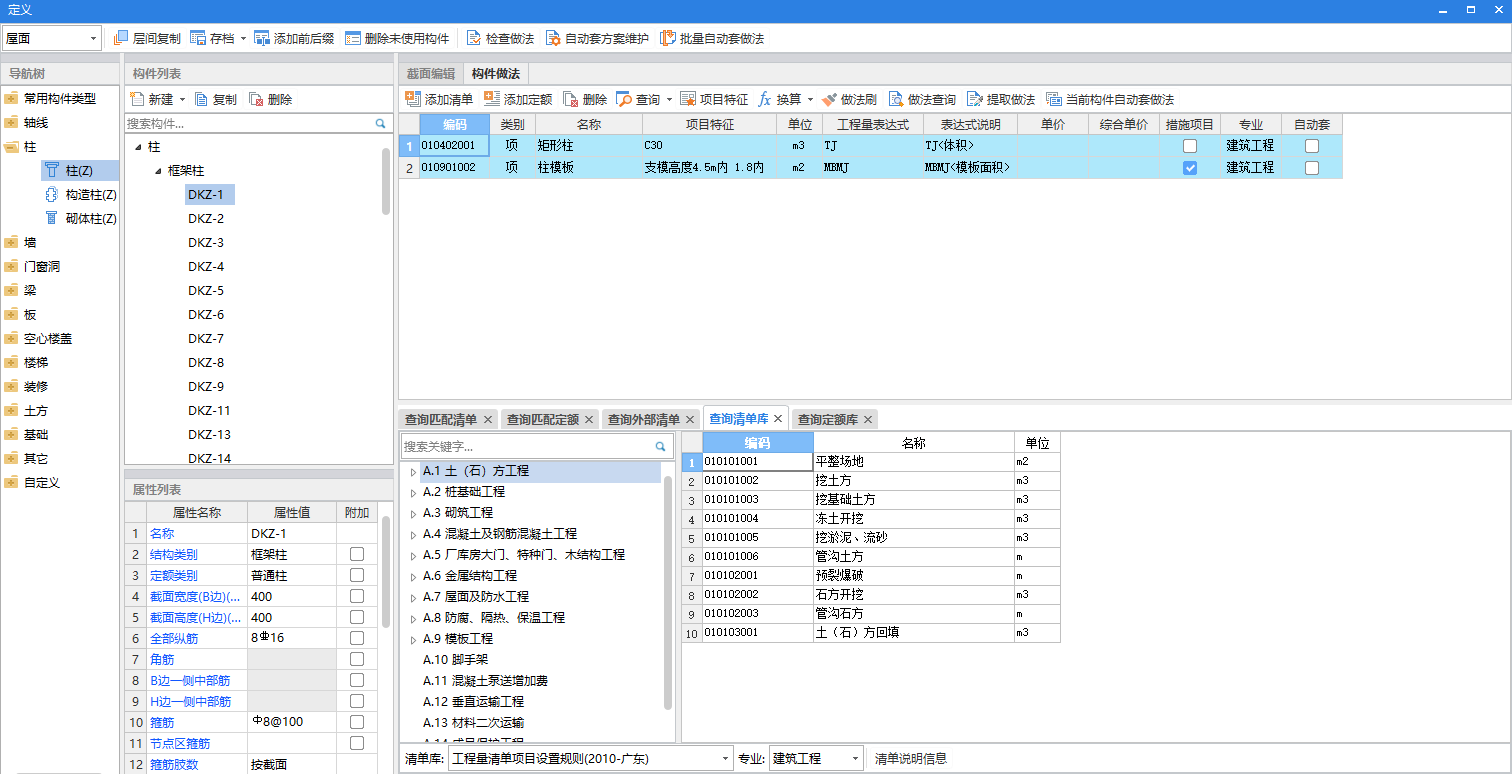Uncheck 措施项目 for 柱模板 row
Viewport: 1512px width, 774px height.
point(1190,168)
